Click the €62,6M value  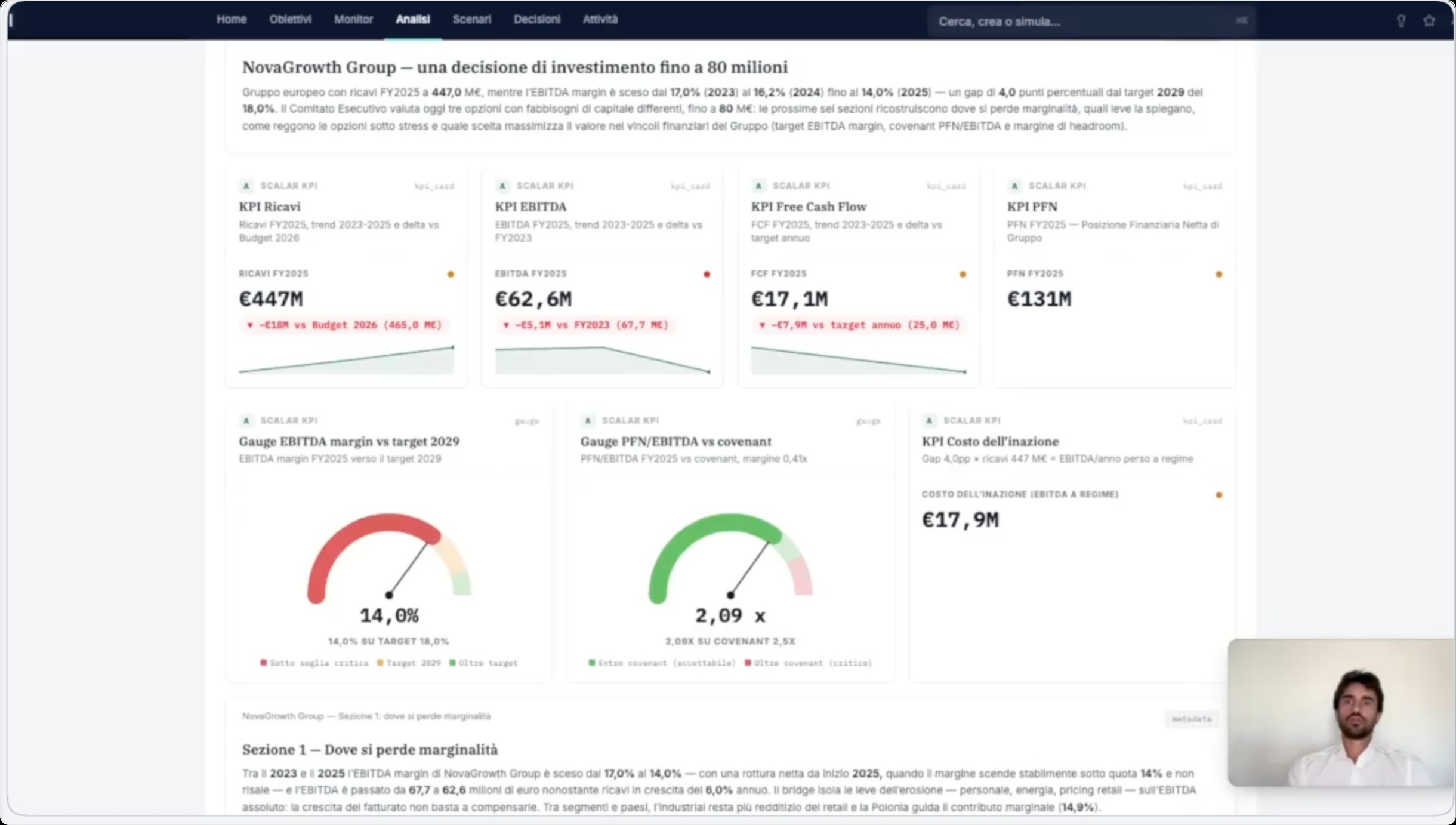(x=533, y=298)
